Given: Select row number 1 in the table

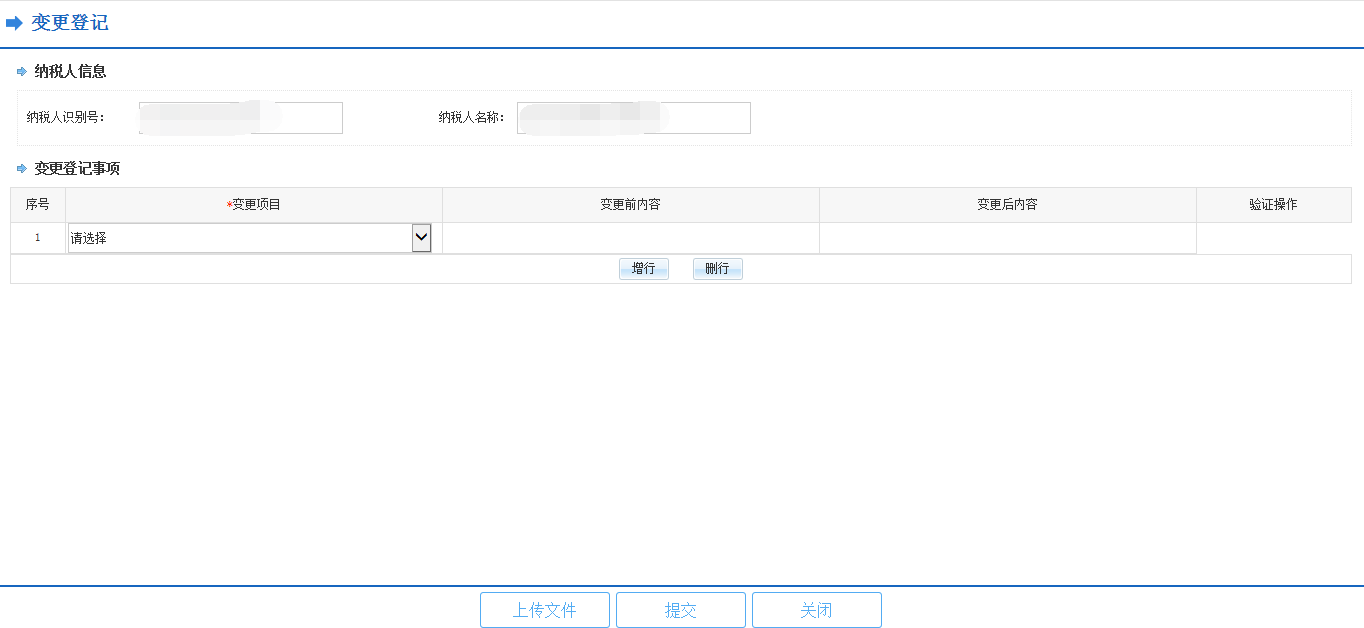Looking at the screenshot, I should [38, 237].
